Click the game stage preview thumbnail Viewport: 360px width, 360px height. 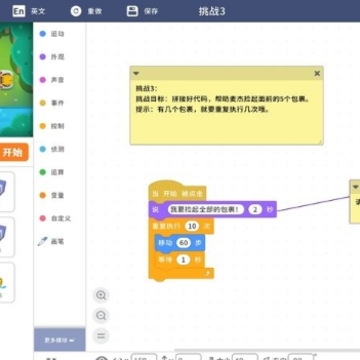pos(16,79)
